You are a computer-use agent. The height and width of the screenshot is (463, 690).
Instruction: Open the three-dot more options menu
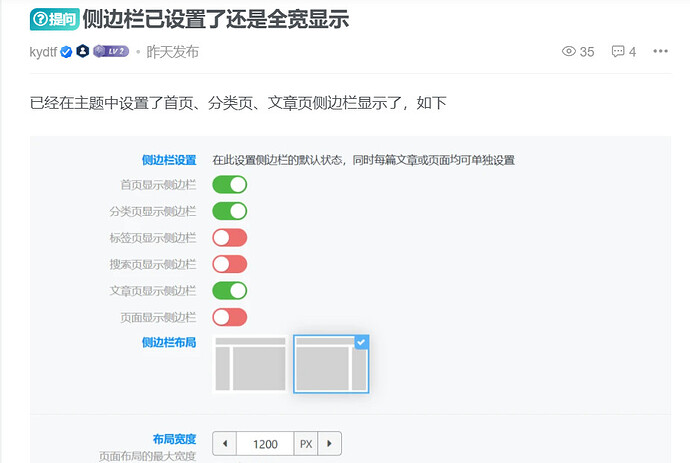[x=660, y=52]
